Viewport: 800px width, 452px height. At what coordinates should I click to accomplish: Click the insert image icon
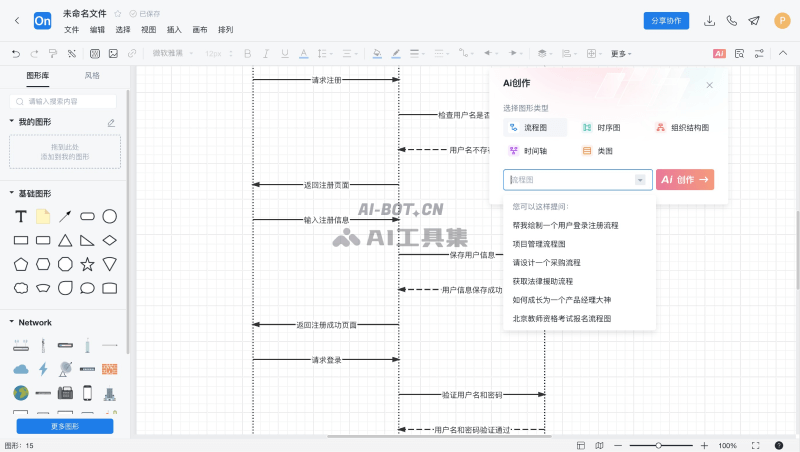coord(113,53)
